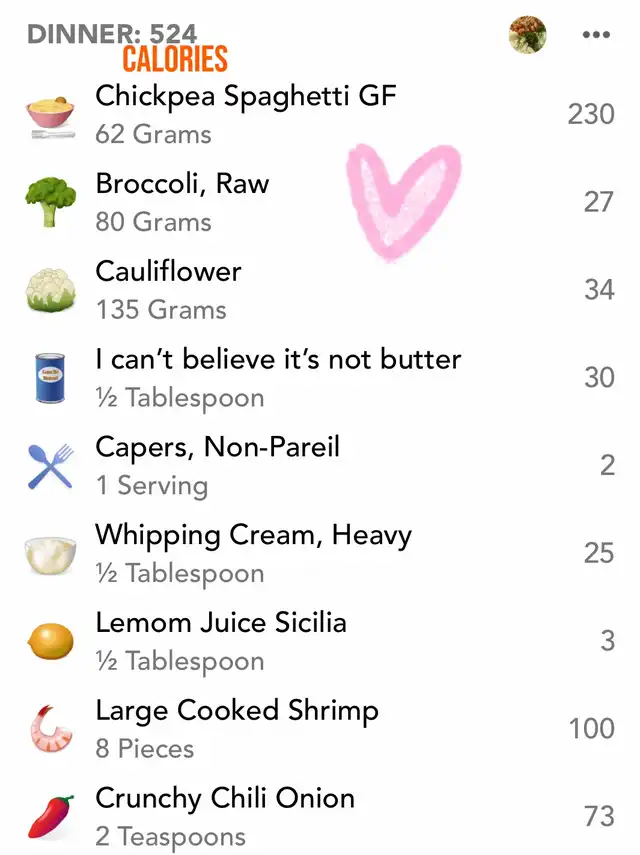640x855 pixels.
Task: Tap the fork and spoon icon for Capers
Action: [x=50, y=466]
